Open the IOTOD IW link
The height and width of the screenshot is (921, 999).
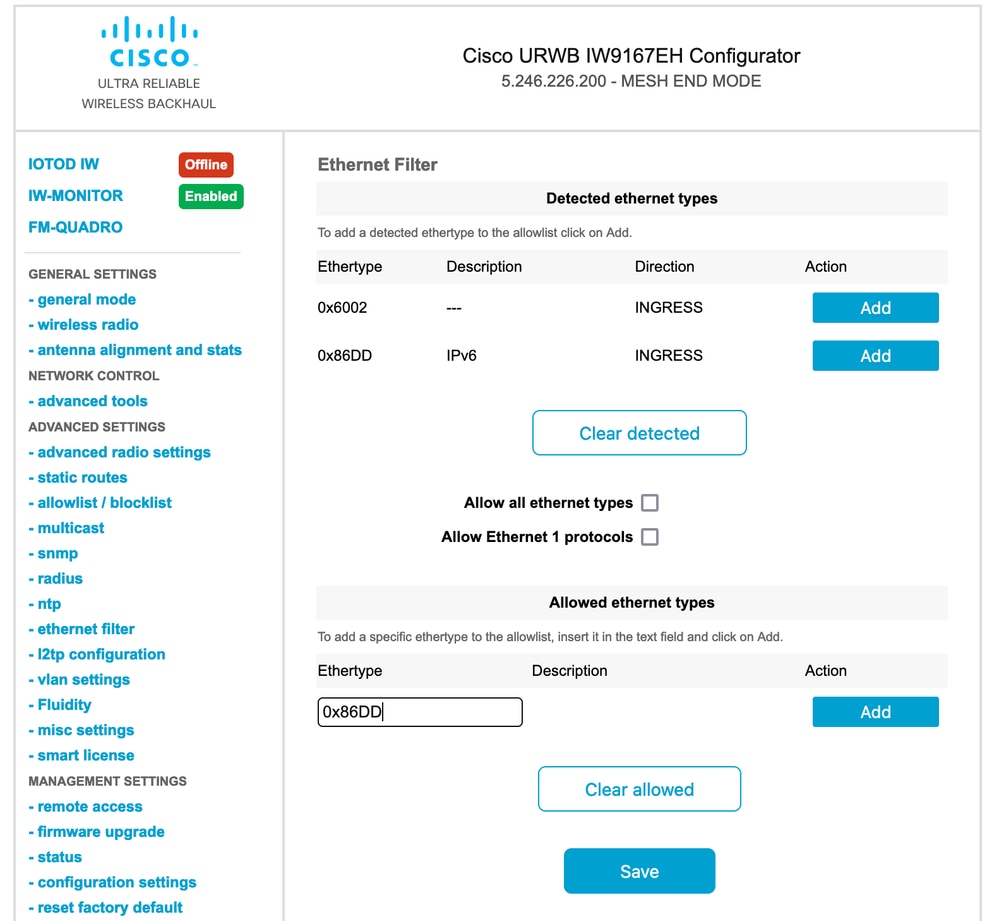64,164
